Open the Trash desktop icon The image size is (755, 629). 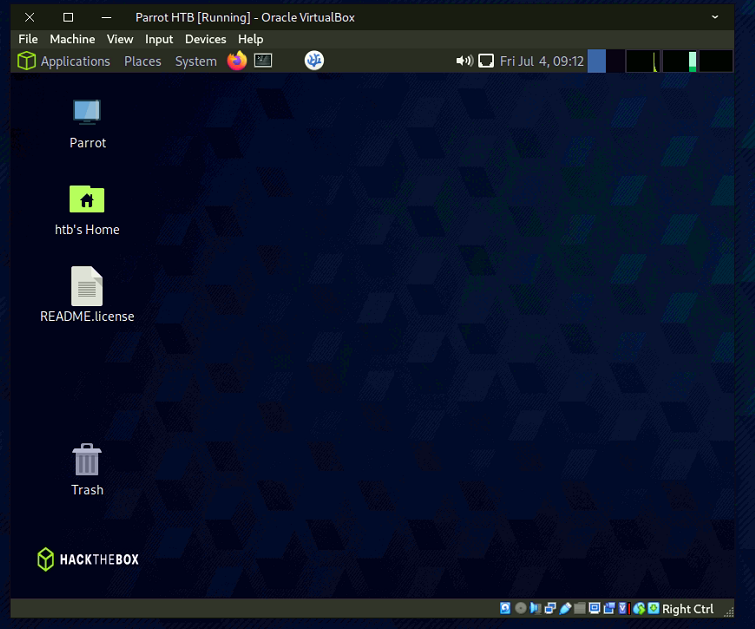coord(87,461)
